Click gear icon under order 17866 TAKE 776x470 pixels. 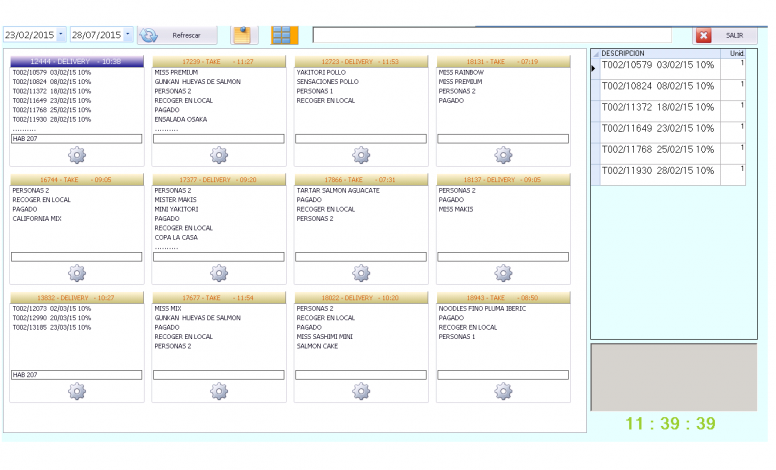pyautogui.click(x=361, y=273)
